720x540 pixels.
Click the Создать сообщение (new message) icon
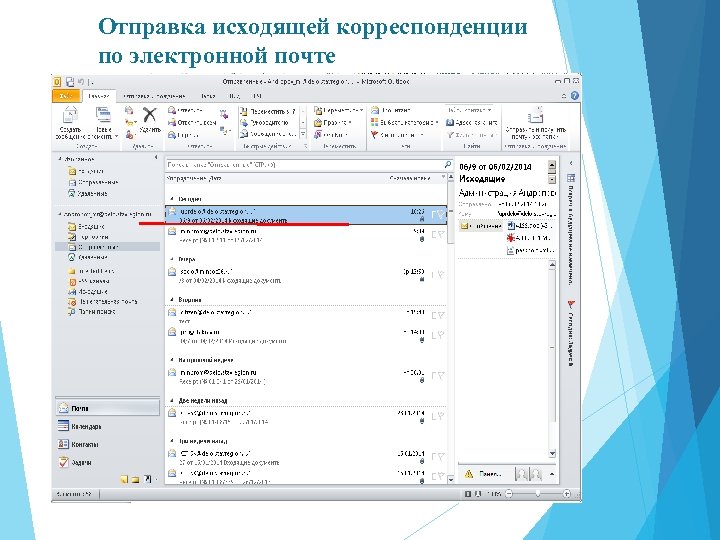(x=70, y=115)
